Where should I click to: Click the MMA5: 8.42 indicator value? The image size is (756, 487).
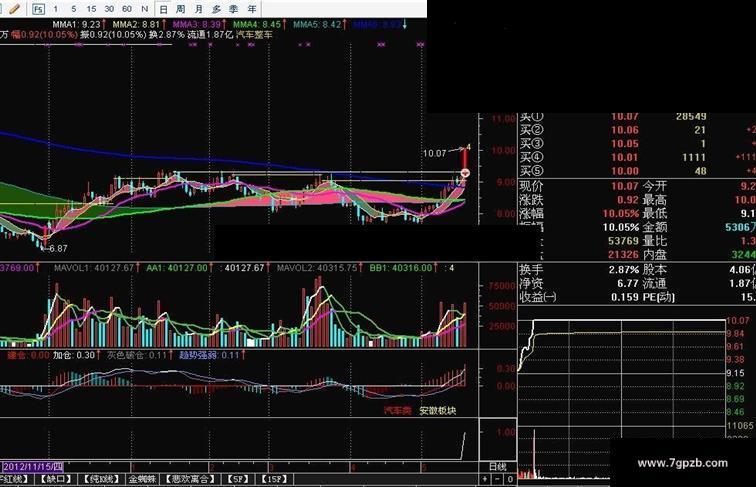coord(317,24)
